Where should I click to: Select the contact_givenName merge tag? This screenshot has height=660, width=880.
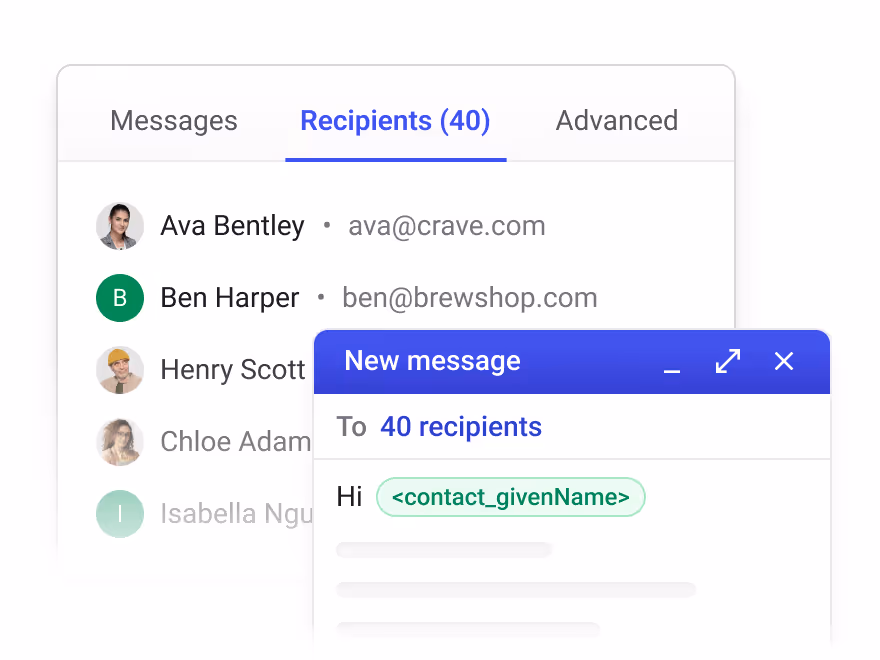click(511, 497)
